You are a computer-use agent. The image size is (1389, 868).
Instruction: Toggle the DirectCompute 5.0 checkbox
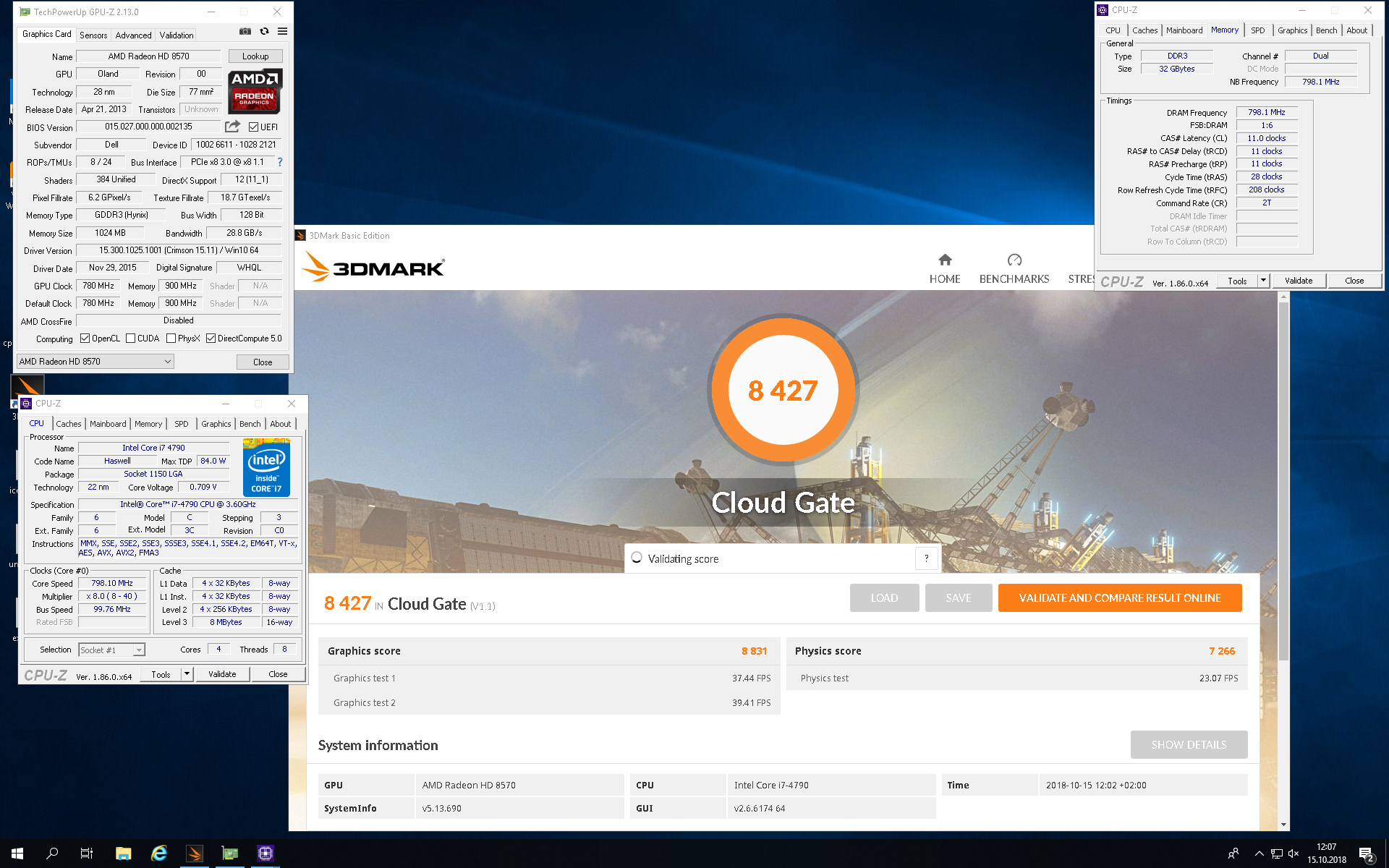(211, 339)
